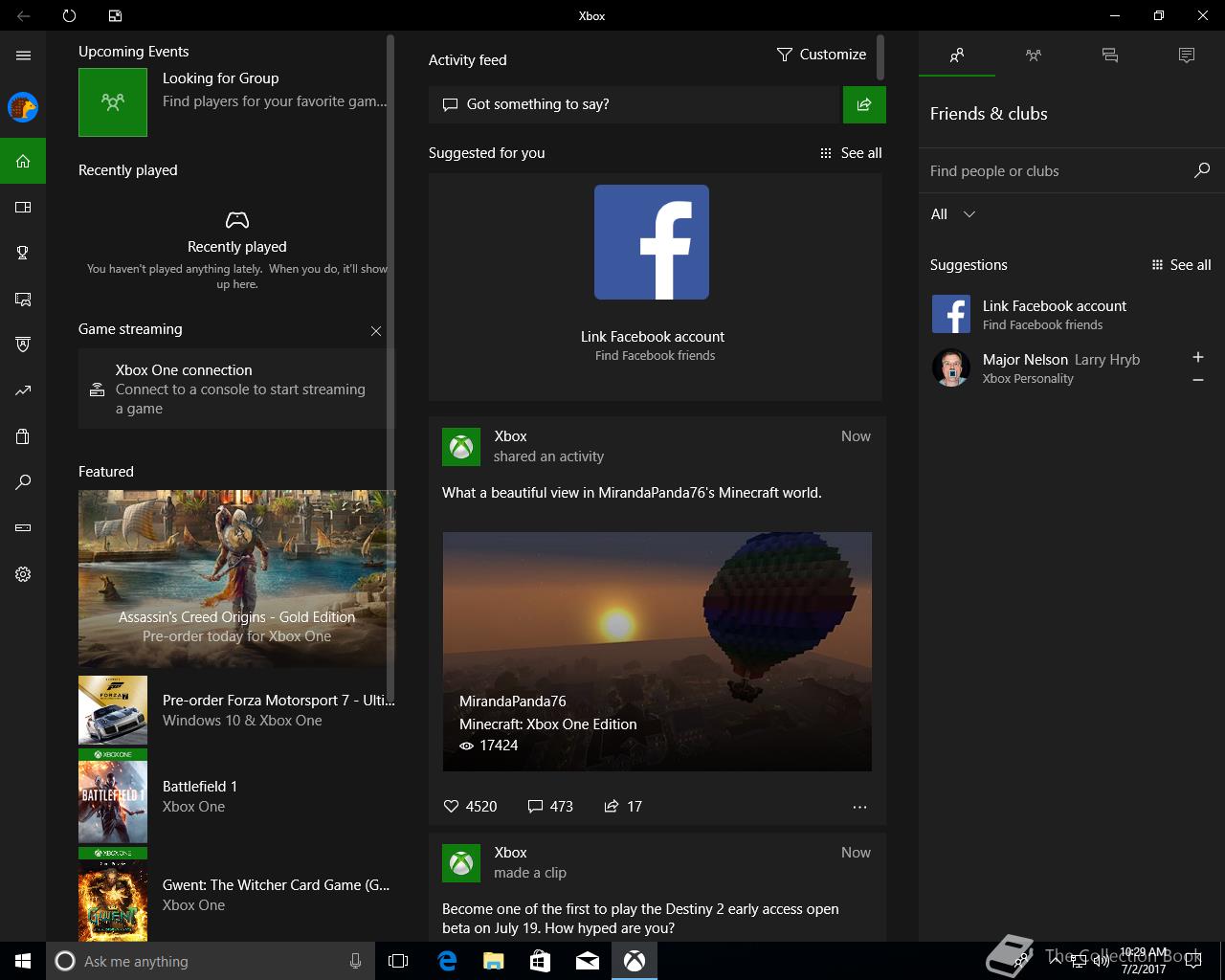
Task: Launch Microsoft Edge from taskbar
Action: (x=447, y=961)
